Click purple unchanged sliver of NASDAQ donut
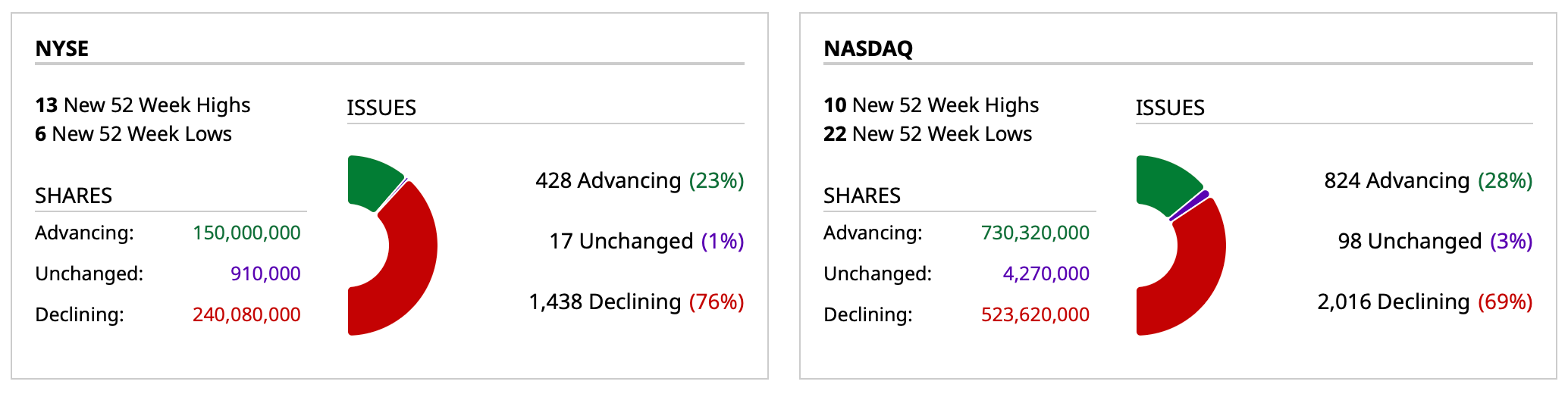The width and height of the screenshot is (1568, 397). click(x=1190, y=205)
